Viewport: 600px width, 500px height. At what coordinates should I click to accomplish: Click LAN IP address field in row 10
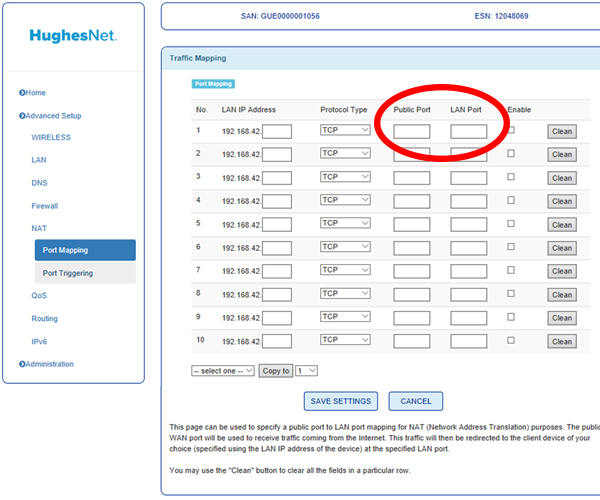coord(277,341)
